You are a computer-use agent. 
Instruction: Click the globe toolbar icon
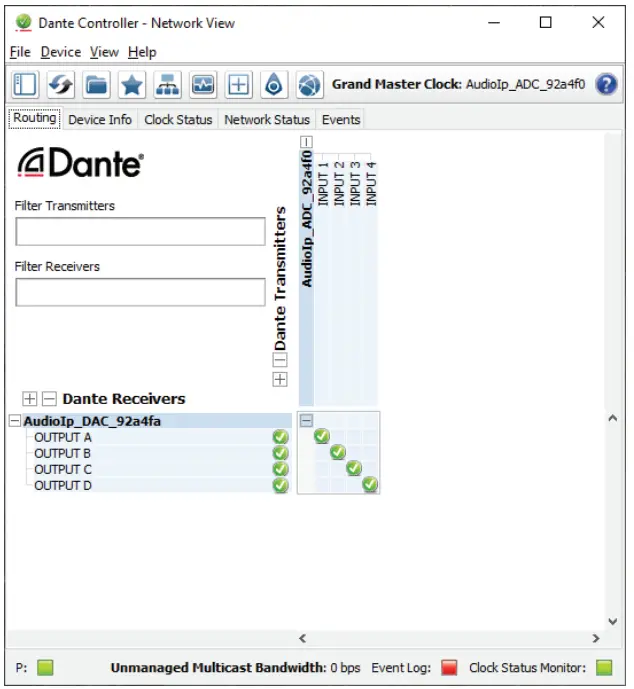[x=310, y=84]
